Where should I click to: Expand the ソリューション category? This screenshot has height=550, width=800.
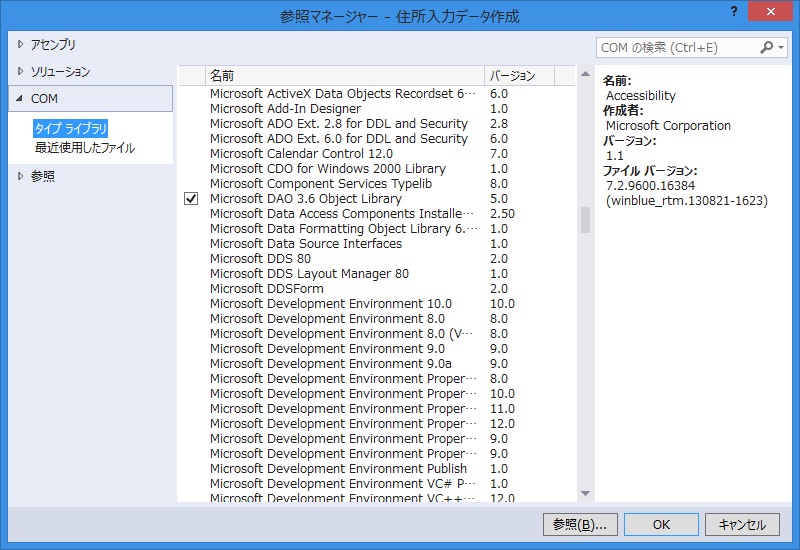(20, 72)
